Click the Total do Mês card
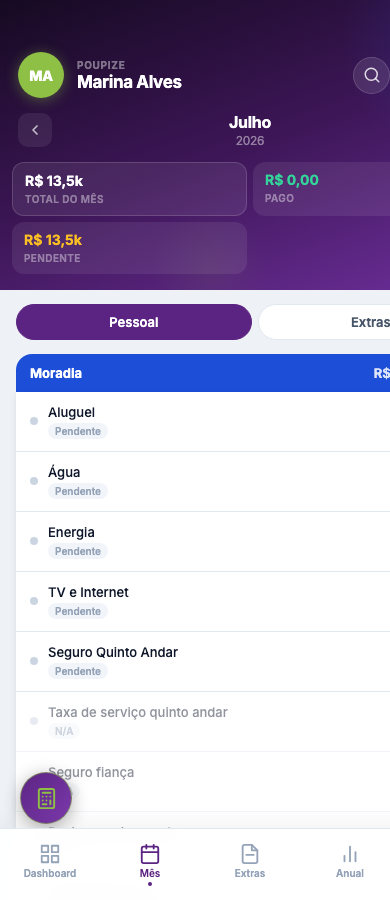The width and height of the screenshot is (390, 900). (x=129, y=189)
